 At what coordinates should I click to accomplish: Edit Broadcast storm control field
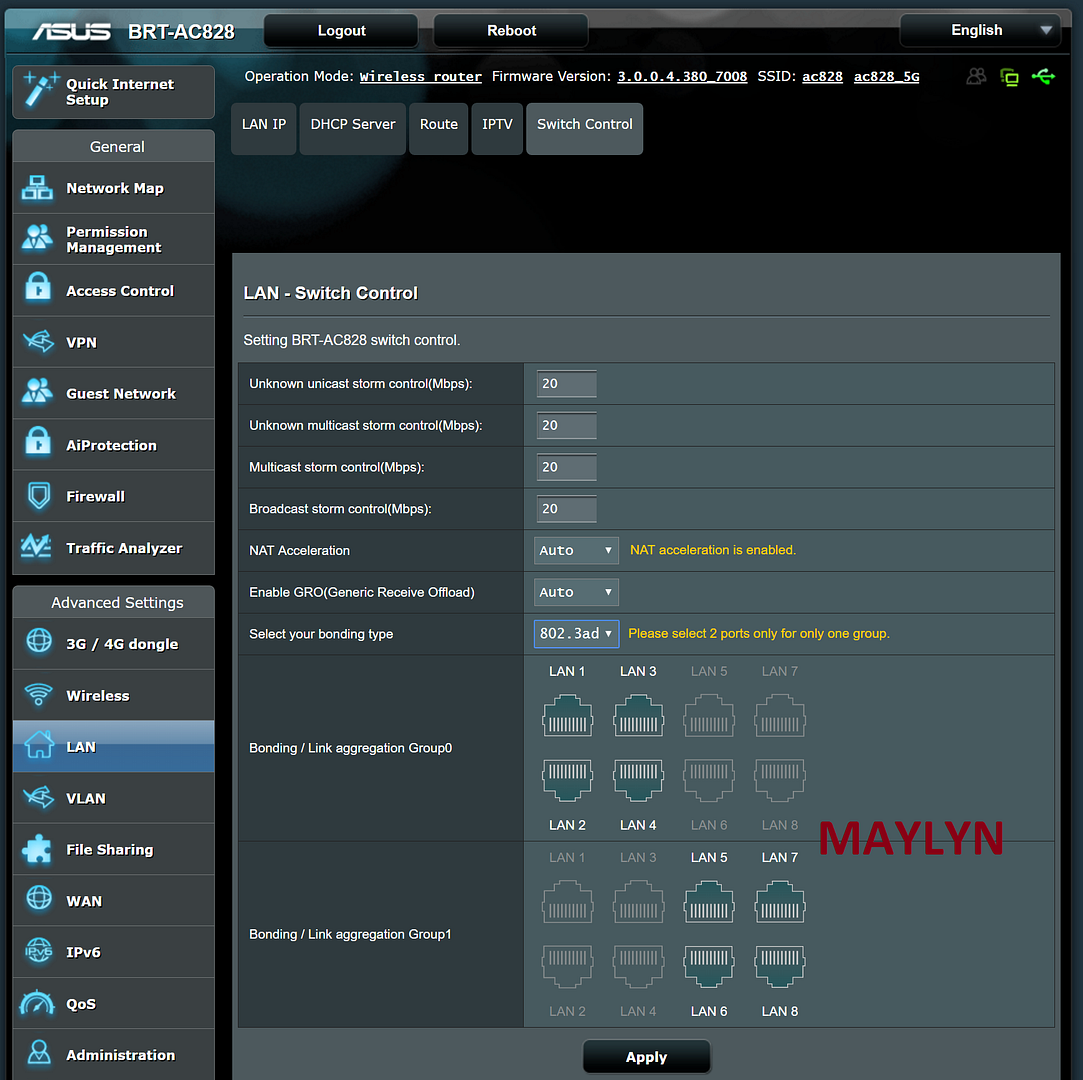point(566,509)
